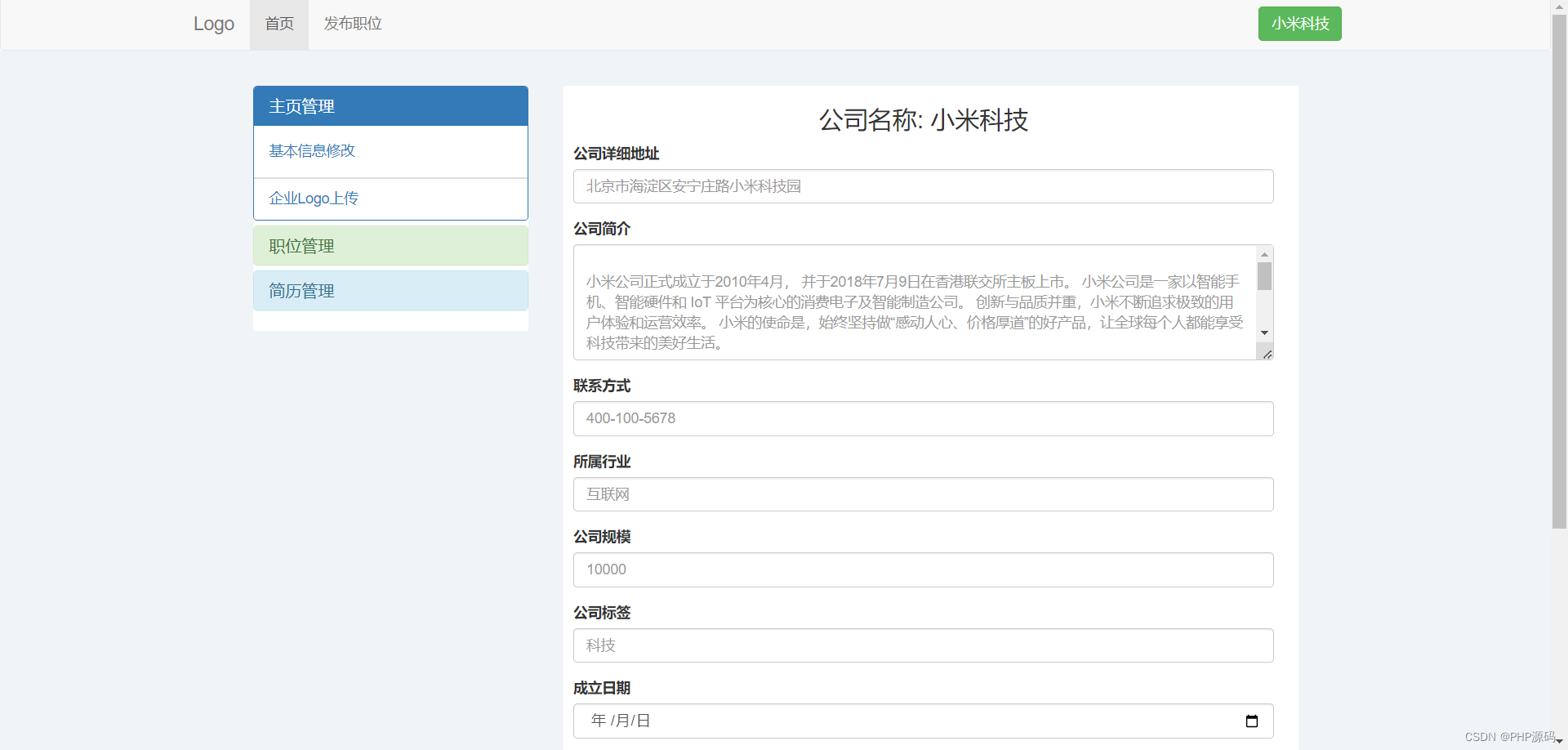This screenshot has width=1568, height=750.
Task: Expand the 职位管理 panel
Action: (x=390, y=246)
